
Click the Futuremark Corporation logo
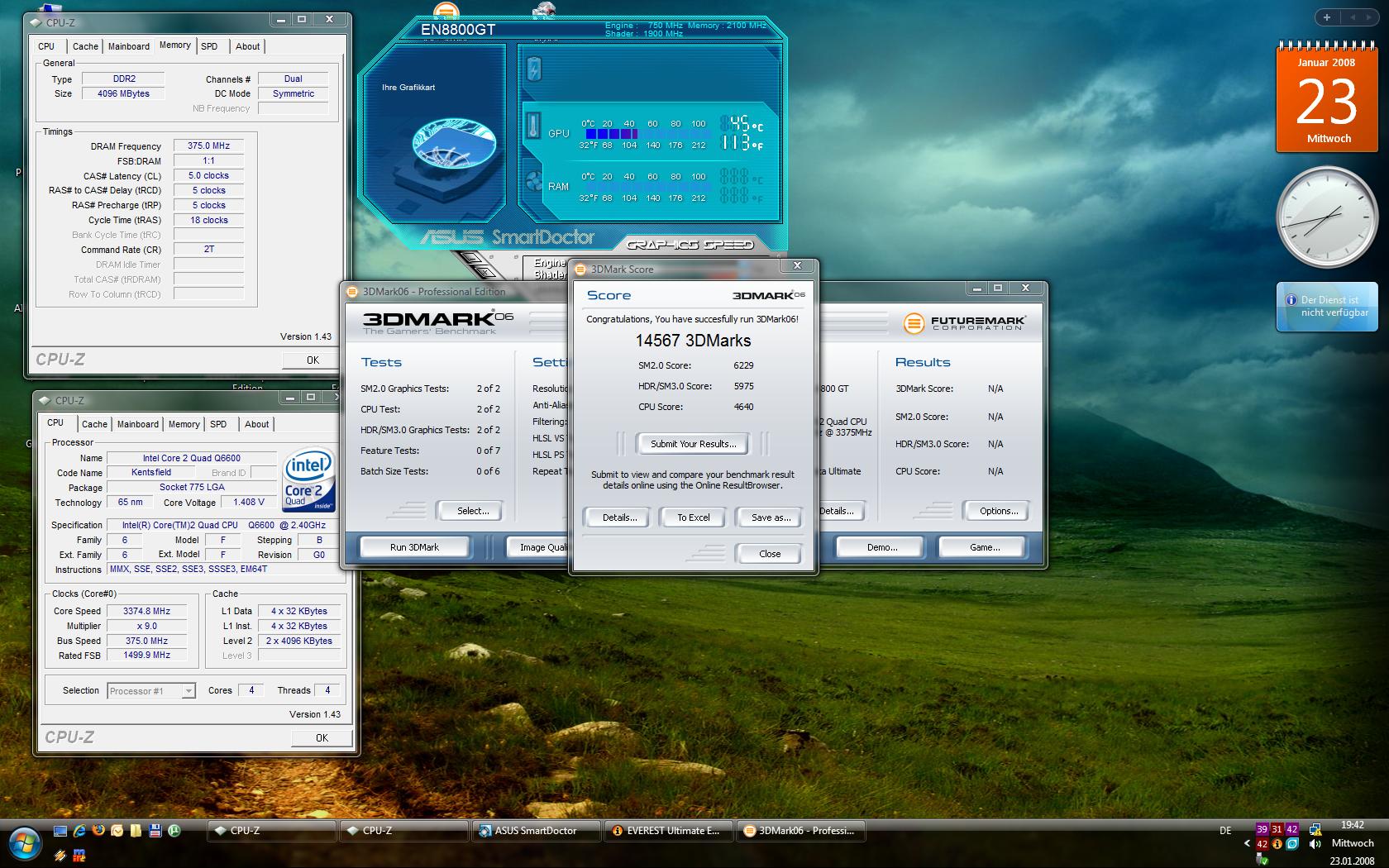tap(964, 322)
